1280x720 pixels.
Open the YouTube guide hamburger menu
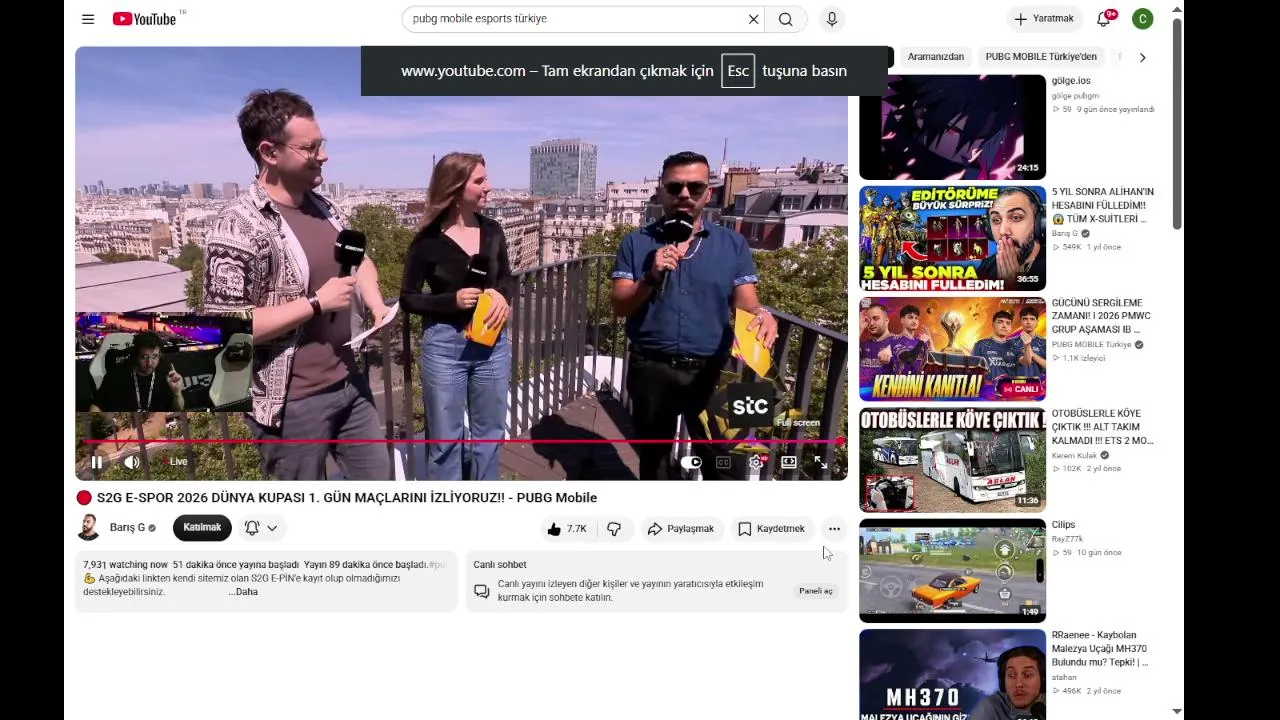pyautogui.click(x=88, y=19)
